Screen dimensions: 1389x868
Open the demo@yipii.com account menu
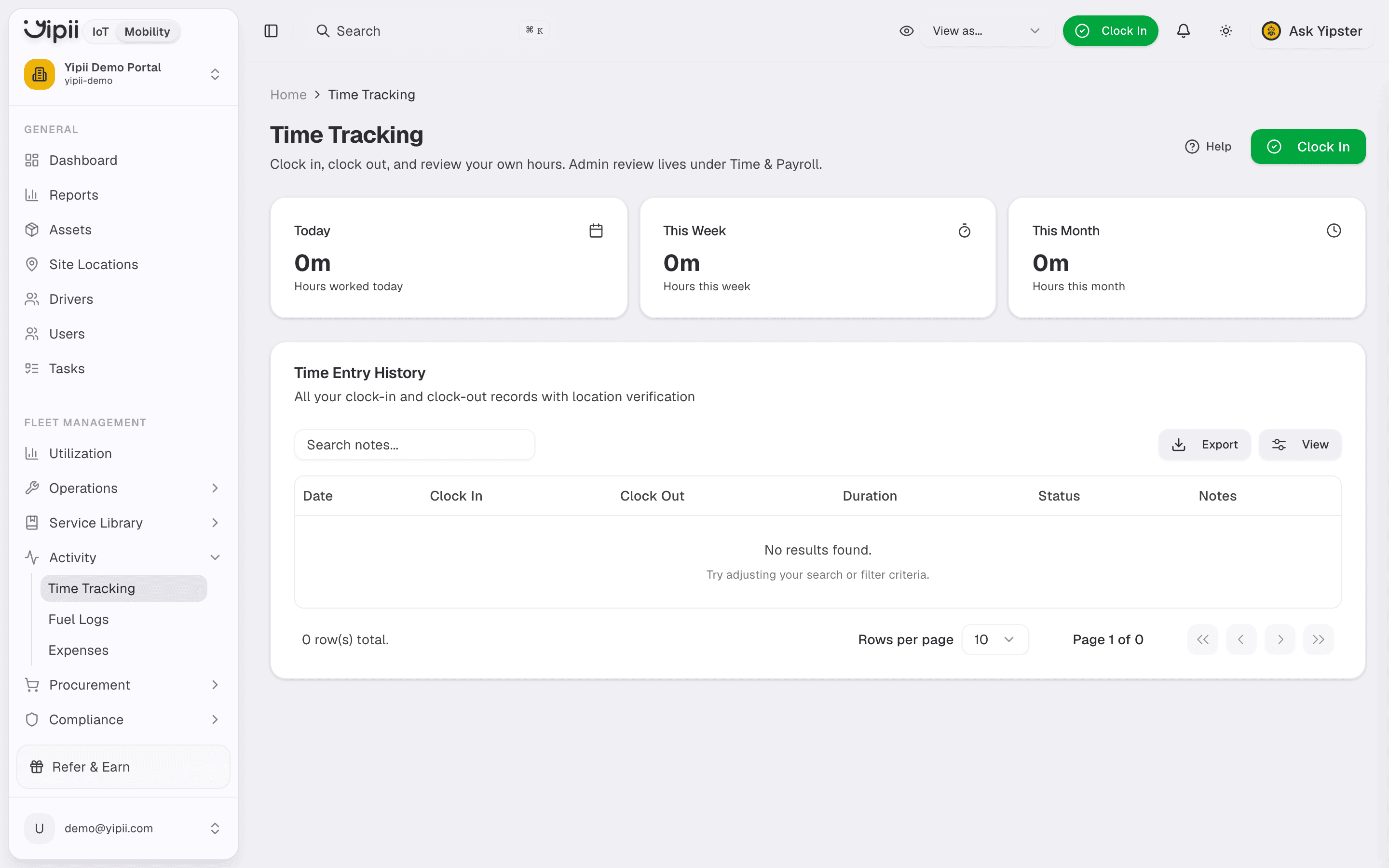123,828
